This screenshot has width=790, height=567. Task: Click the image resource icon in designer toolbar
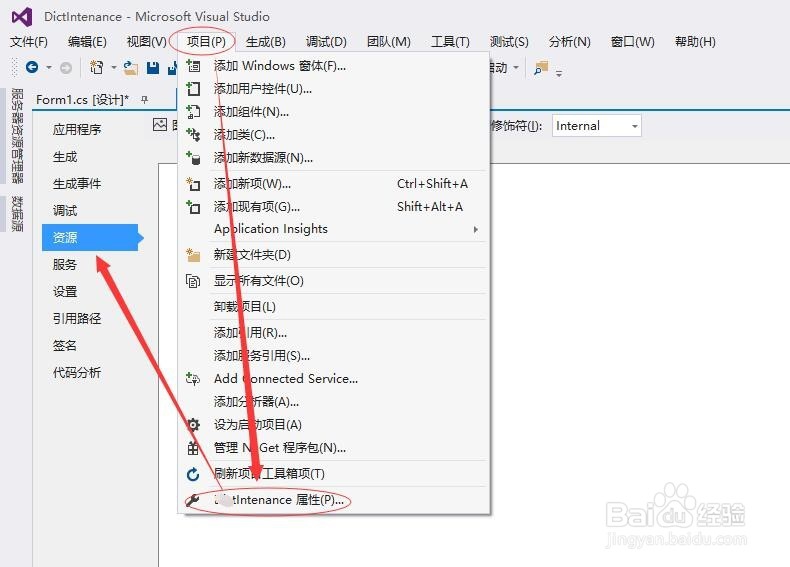[160, 124]
